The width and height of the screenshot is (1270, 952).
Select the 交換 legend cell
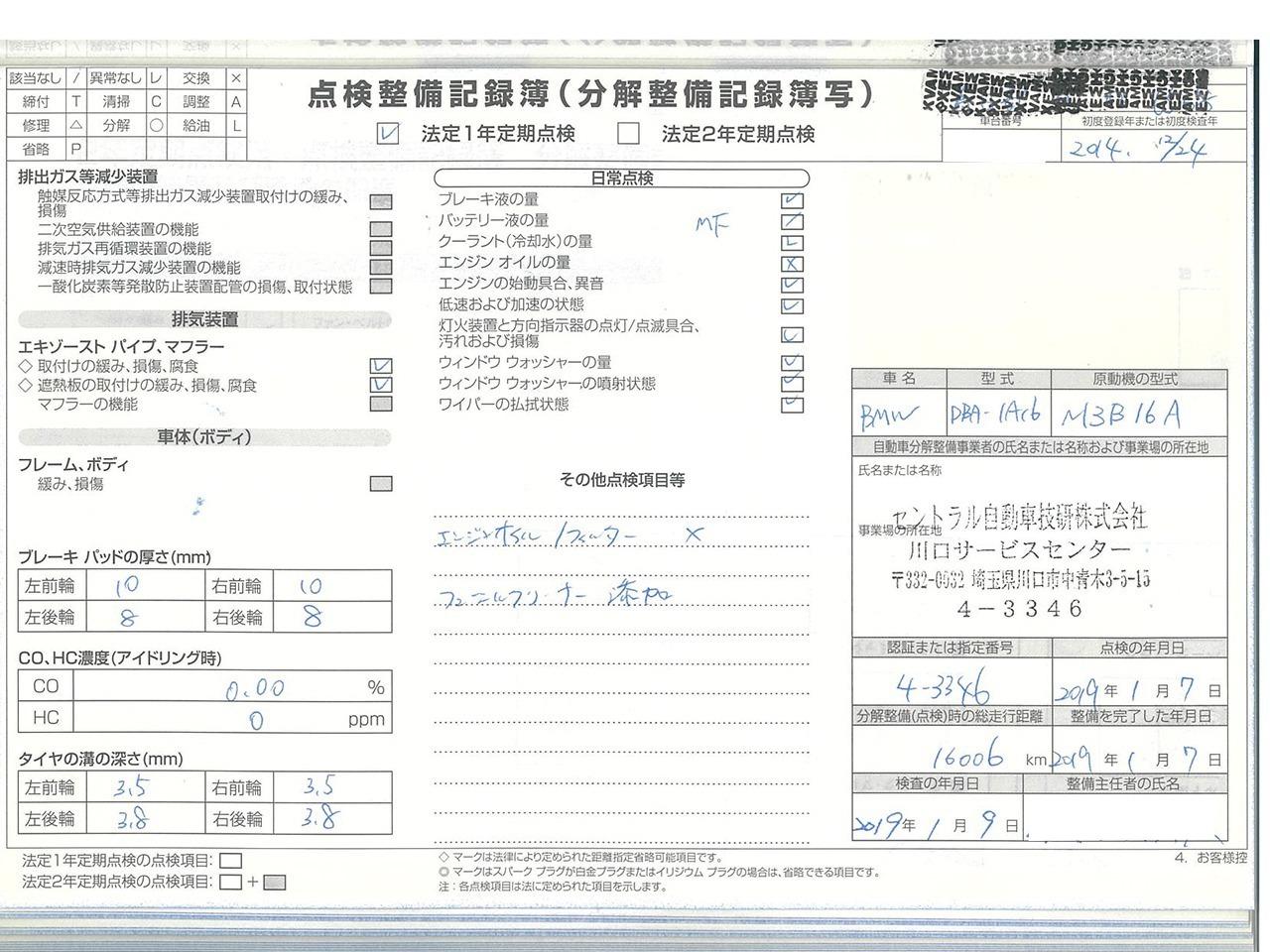pyautogui.click(x=196, y=78)
